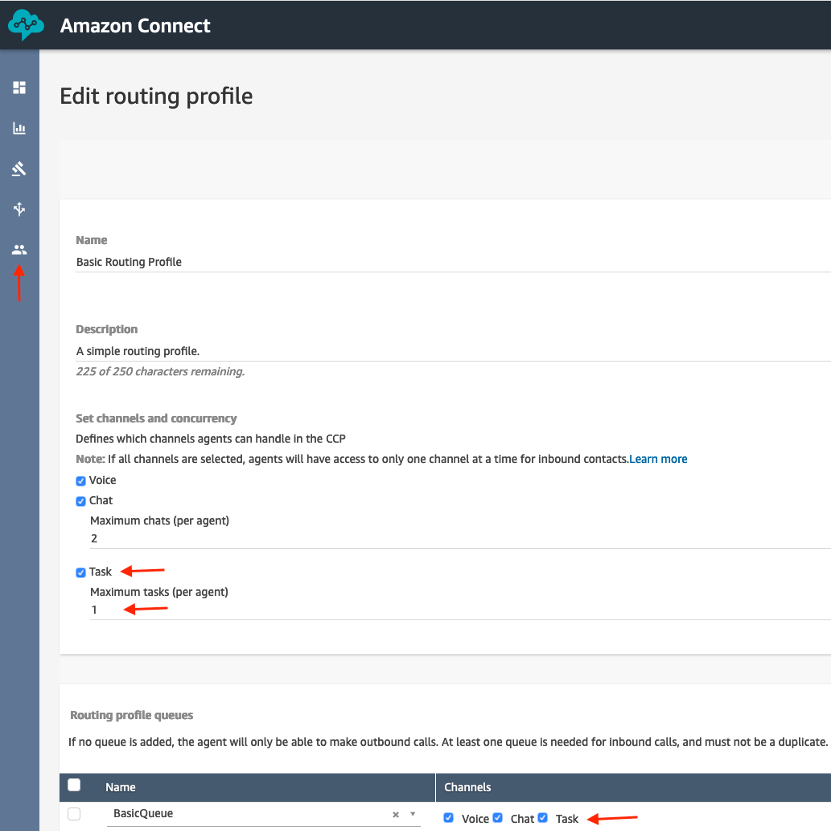Uncheck the Voice channel checkbox
831x831 pixels.
pos(80,481)
